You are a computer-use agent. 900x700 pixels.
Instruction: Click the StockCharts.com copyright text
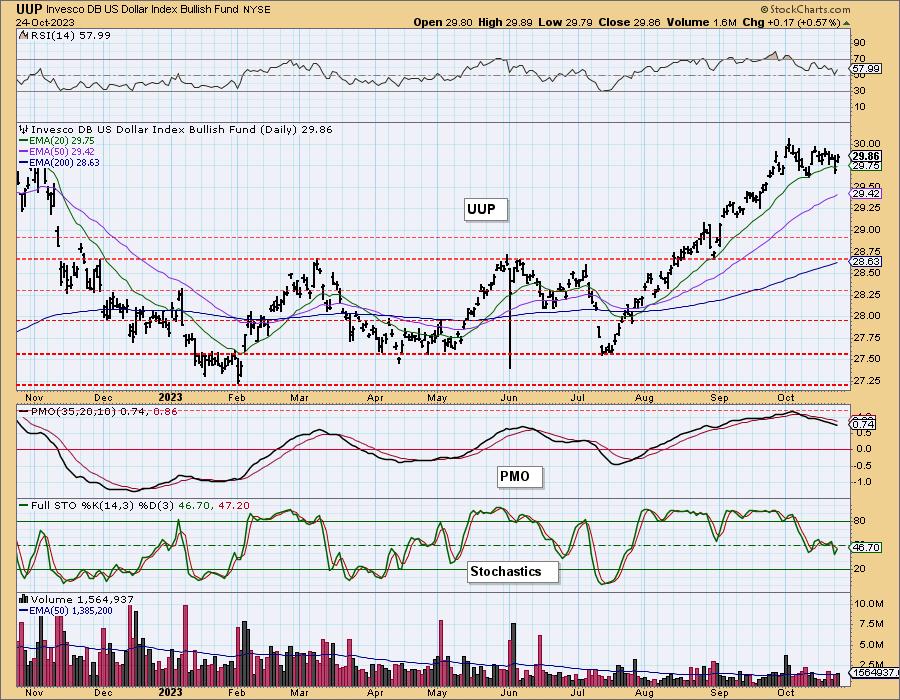(805, 9)
